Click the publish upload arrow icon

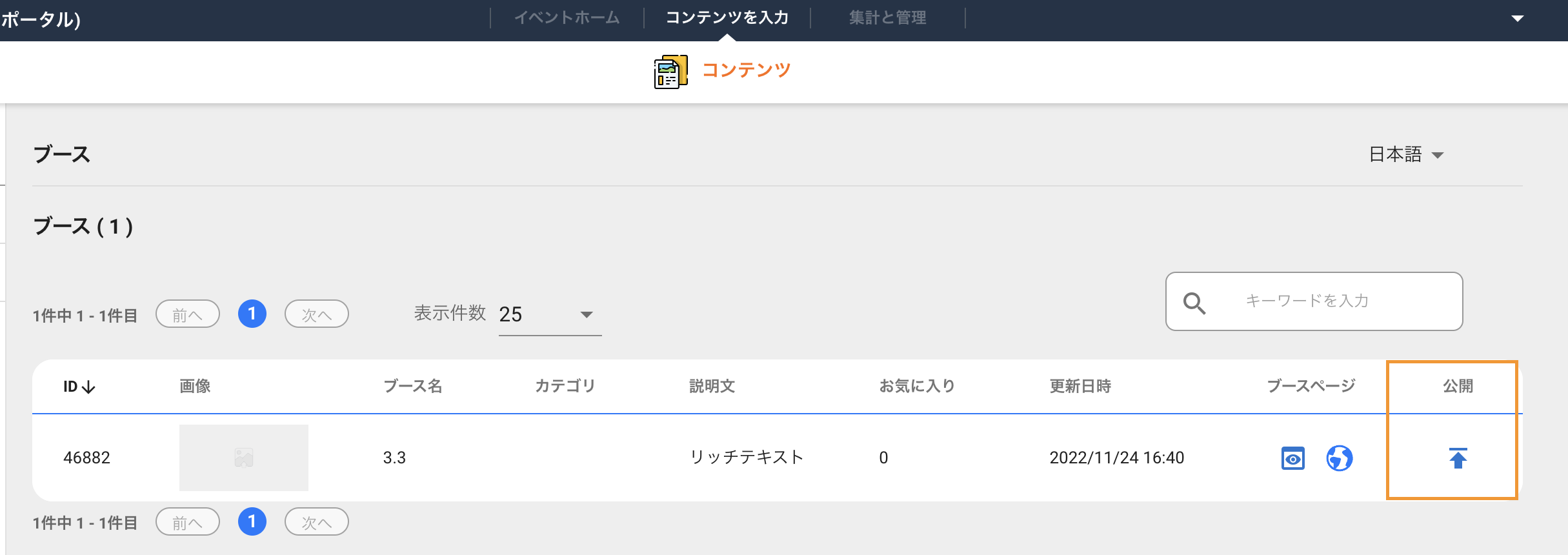point(1458,458)
